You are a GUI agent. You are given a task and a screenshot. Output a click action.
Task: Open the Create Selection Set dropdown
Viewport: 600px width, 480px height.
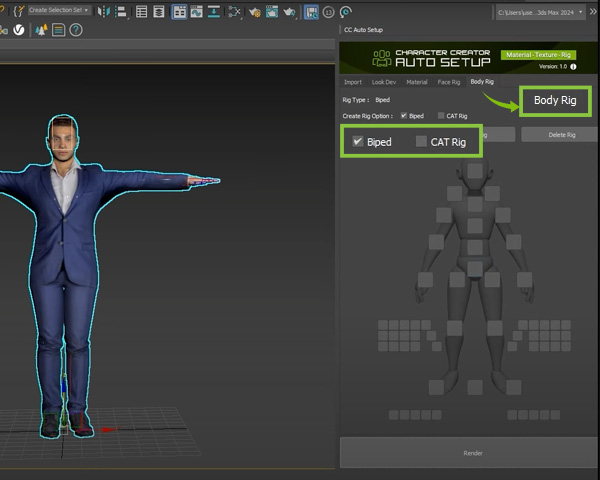coord(59,10)
